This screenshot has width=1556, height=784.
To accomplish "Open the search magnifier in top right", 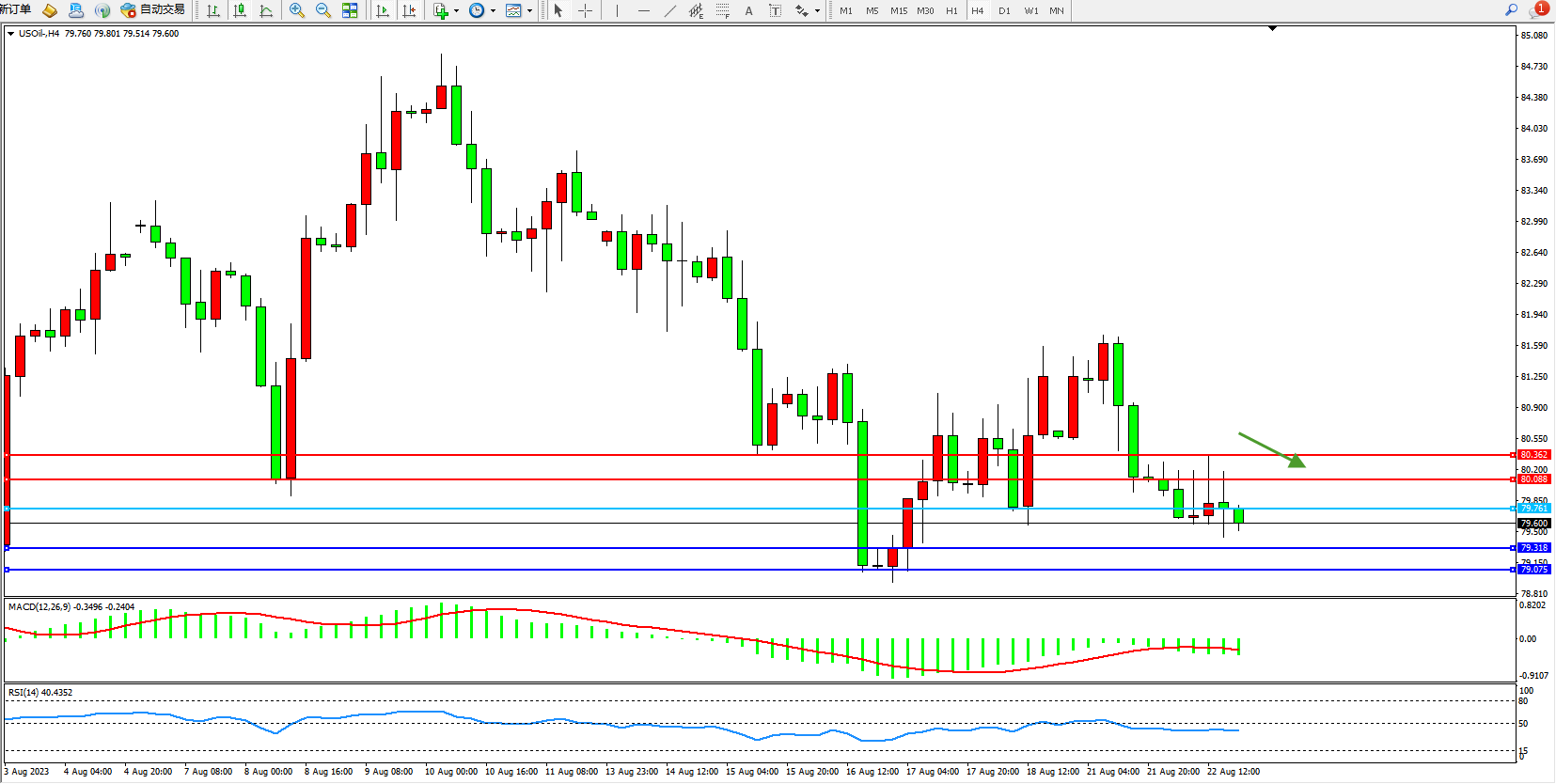I will click(1512, 10).
